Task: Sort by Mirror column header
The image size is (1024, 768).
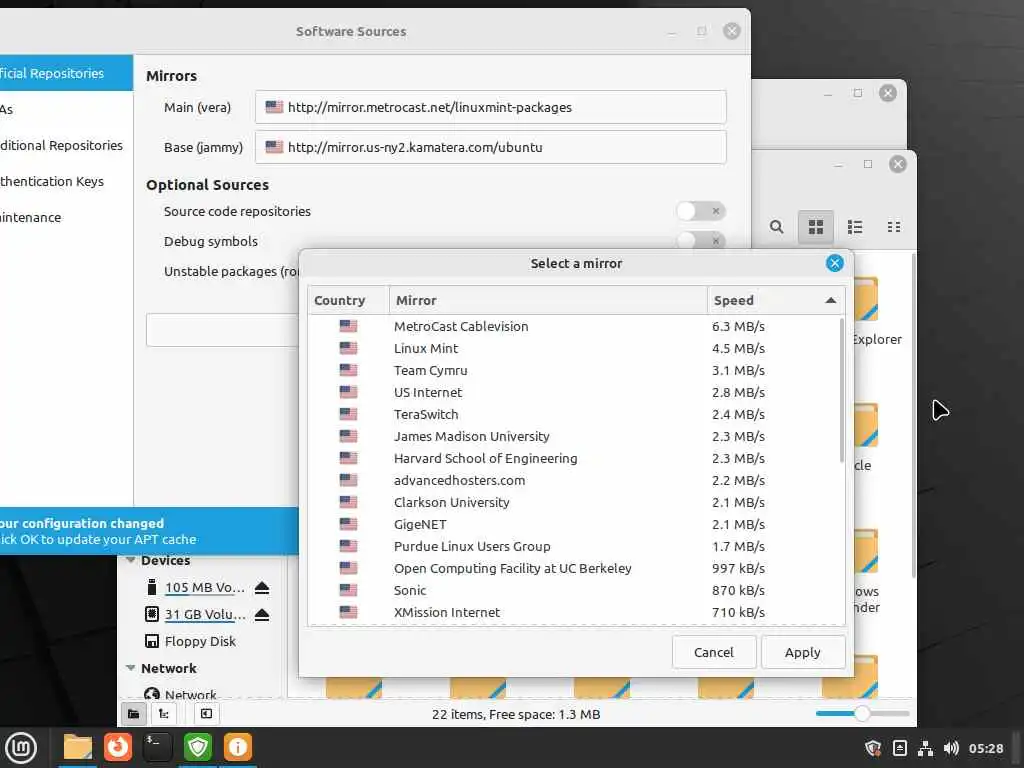Action: pyautogui.click(x=548, y=300)
